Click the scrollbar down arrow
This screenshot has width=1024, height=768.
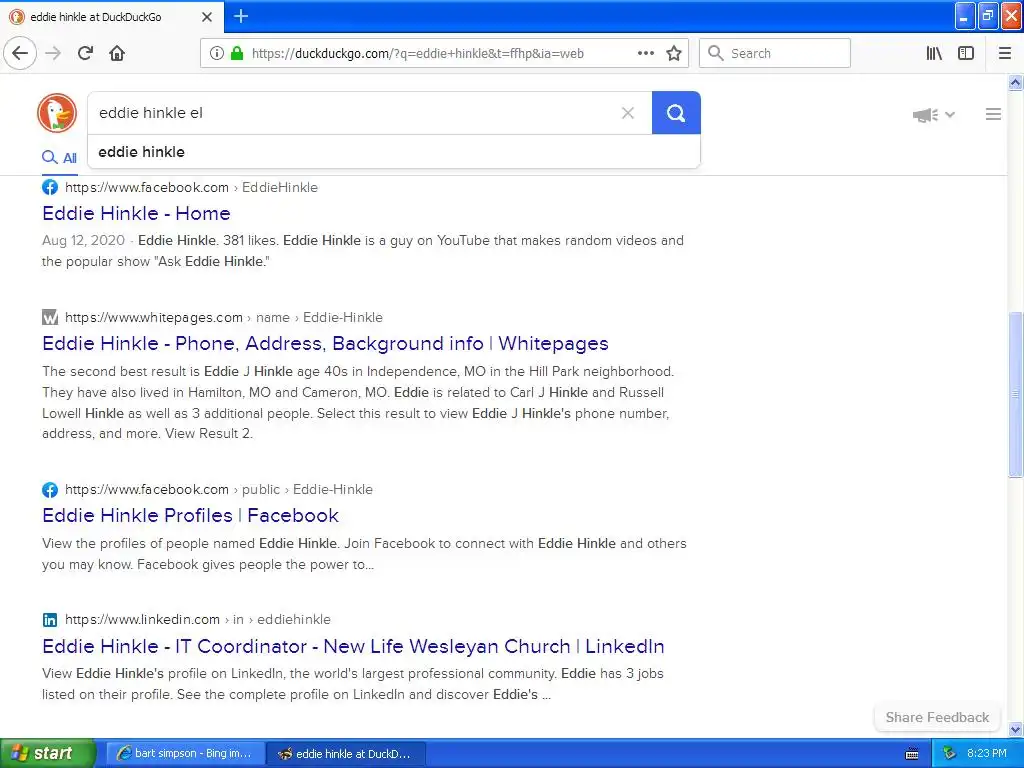pyautogui.click(x=1015, y=729)
